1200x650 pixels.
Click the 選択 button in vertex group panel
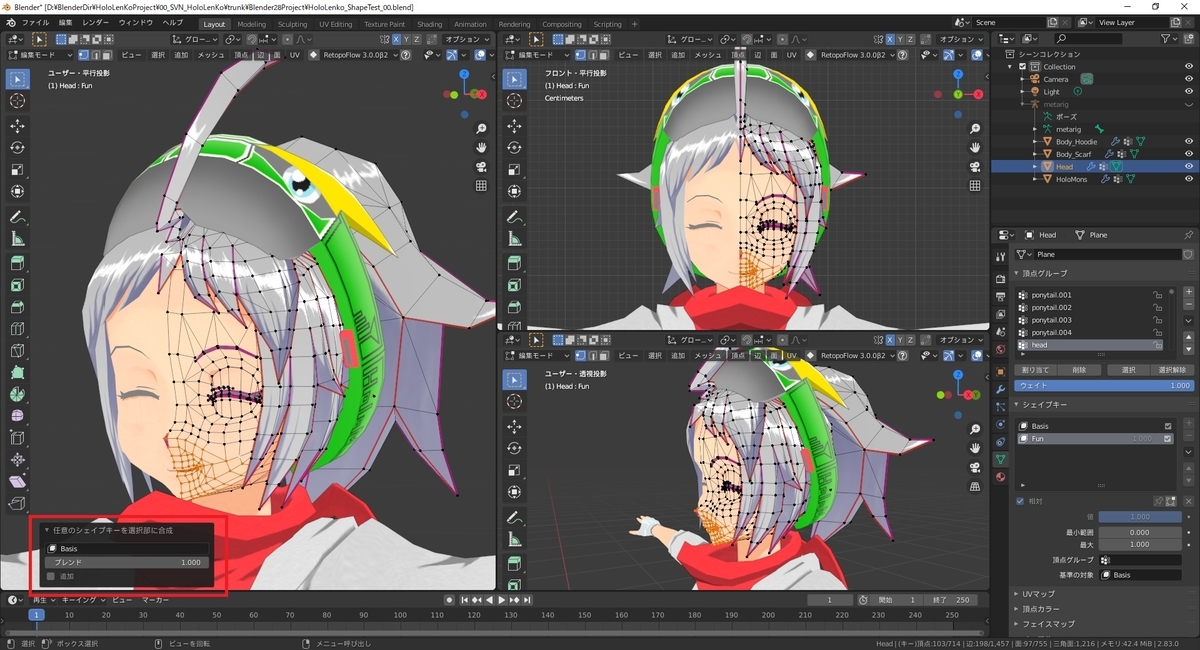pos(1129,369)
